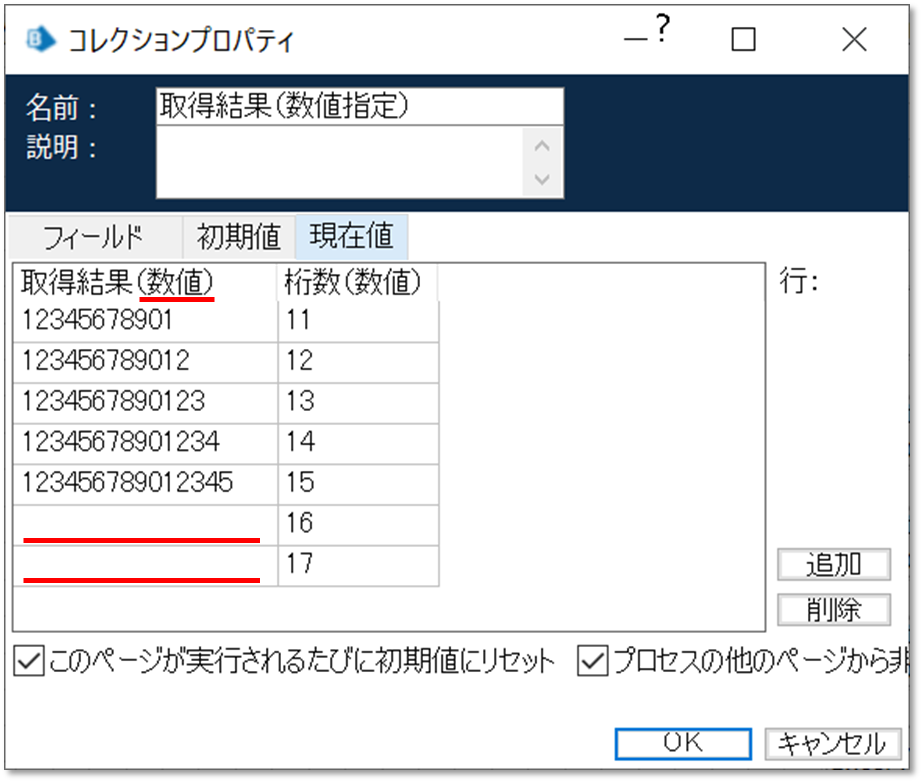Click the digit count cell 16

coord(358,524)
